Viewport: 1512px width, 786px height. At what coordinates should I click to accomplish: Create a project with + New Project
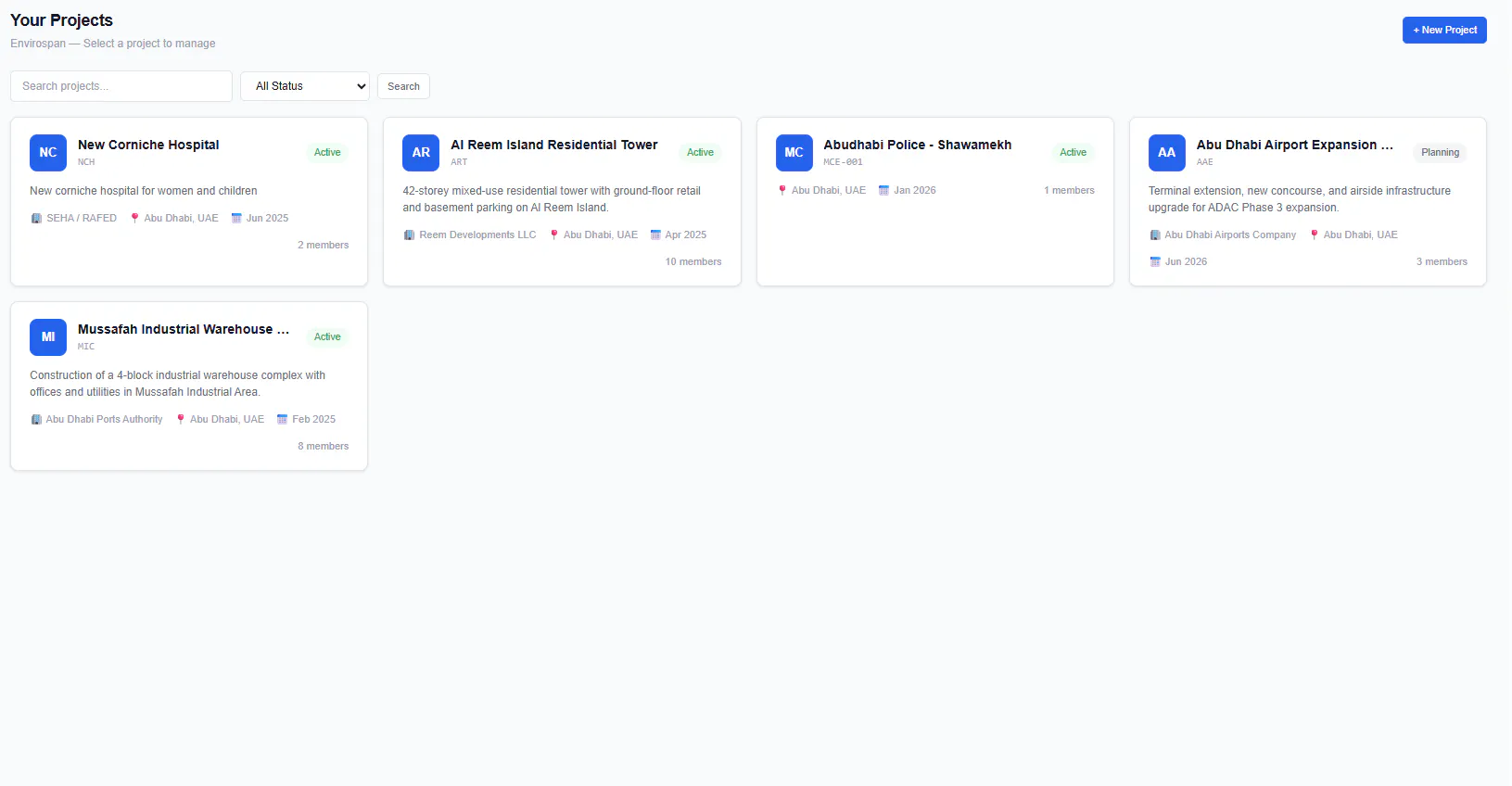point(1444,30)
